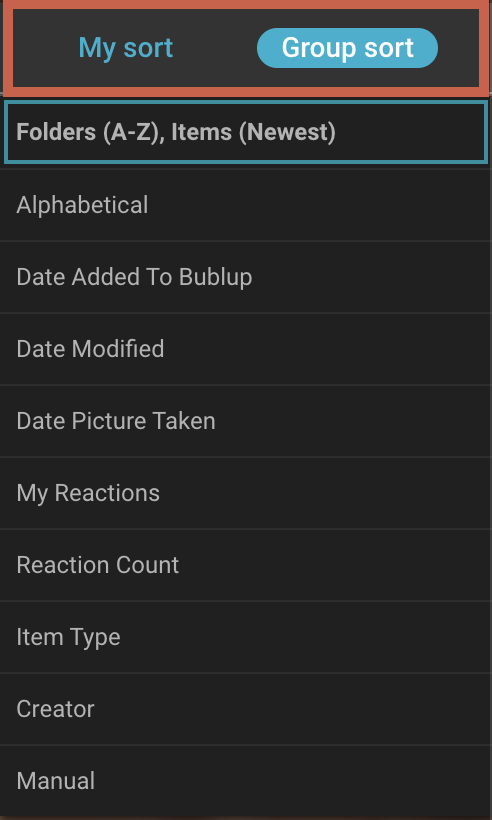Apply sorting by photo capture date
The image size is (492, 820).
[246, 421]
